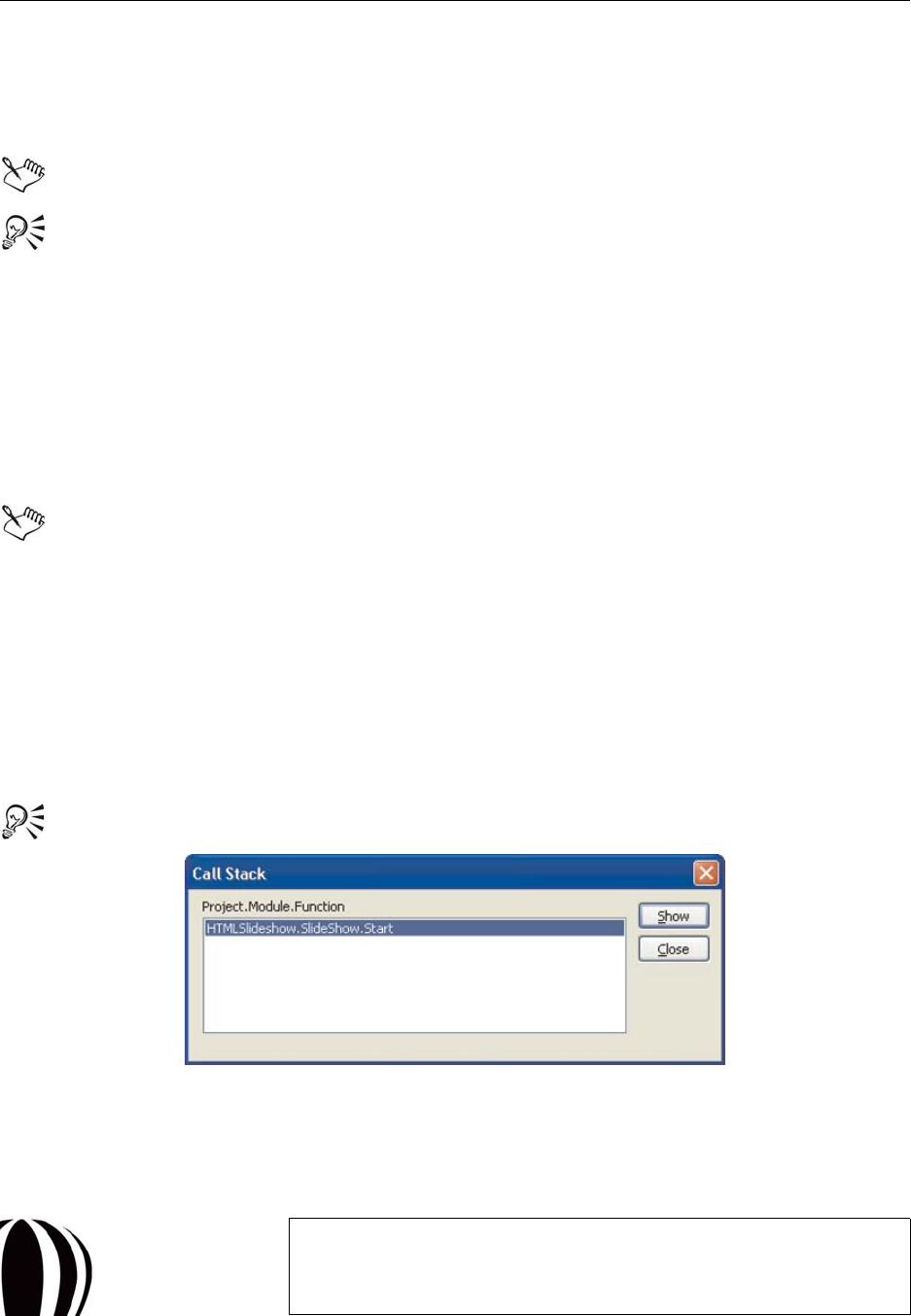This screenshot has width=911, height=1316.
Task: Click the Project.Module.Function label
Action: click(x=273, y=907)
